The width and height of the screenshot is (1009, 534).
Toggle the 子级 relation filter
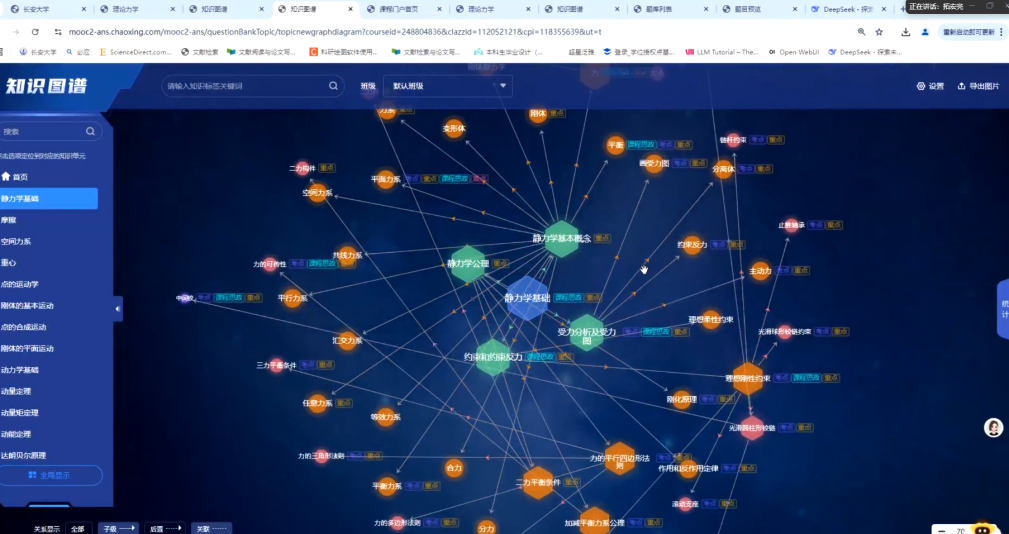pos(118,528)
